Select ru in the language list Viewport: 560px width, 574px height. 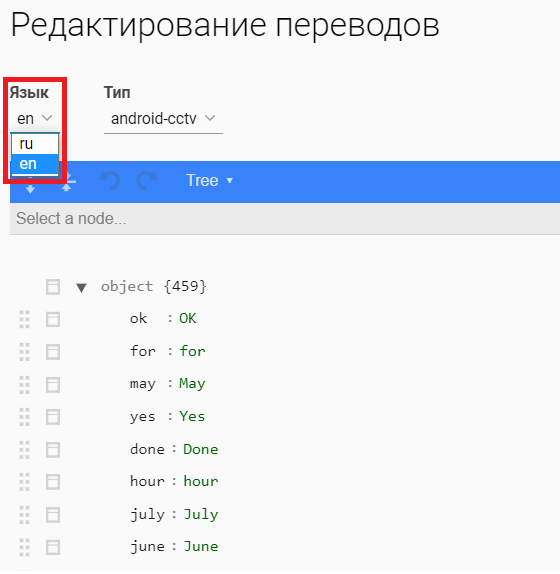[35, 144]
